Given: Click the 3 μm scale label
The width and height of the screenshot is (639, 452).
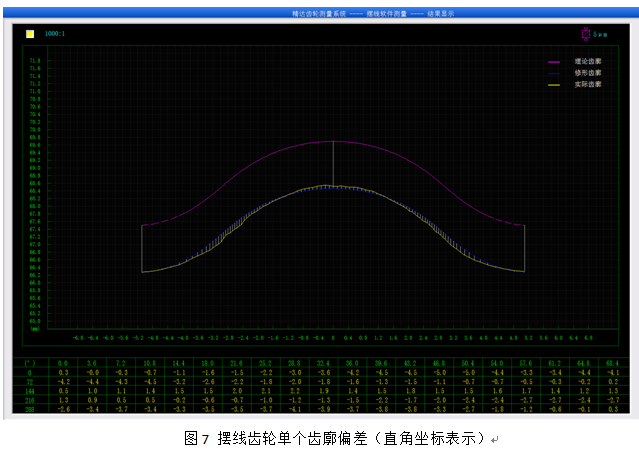Looking at the screenshot, I should [600, 34].
